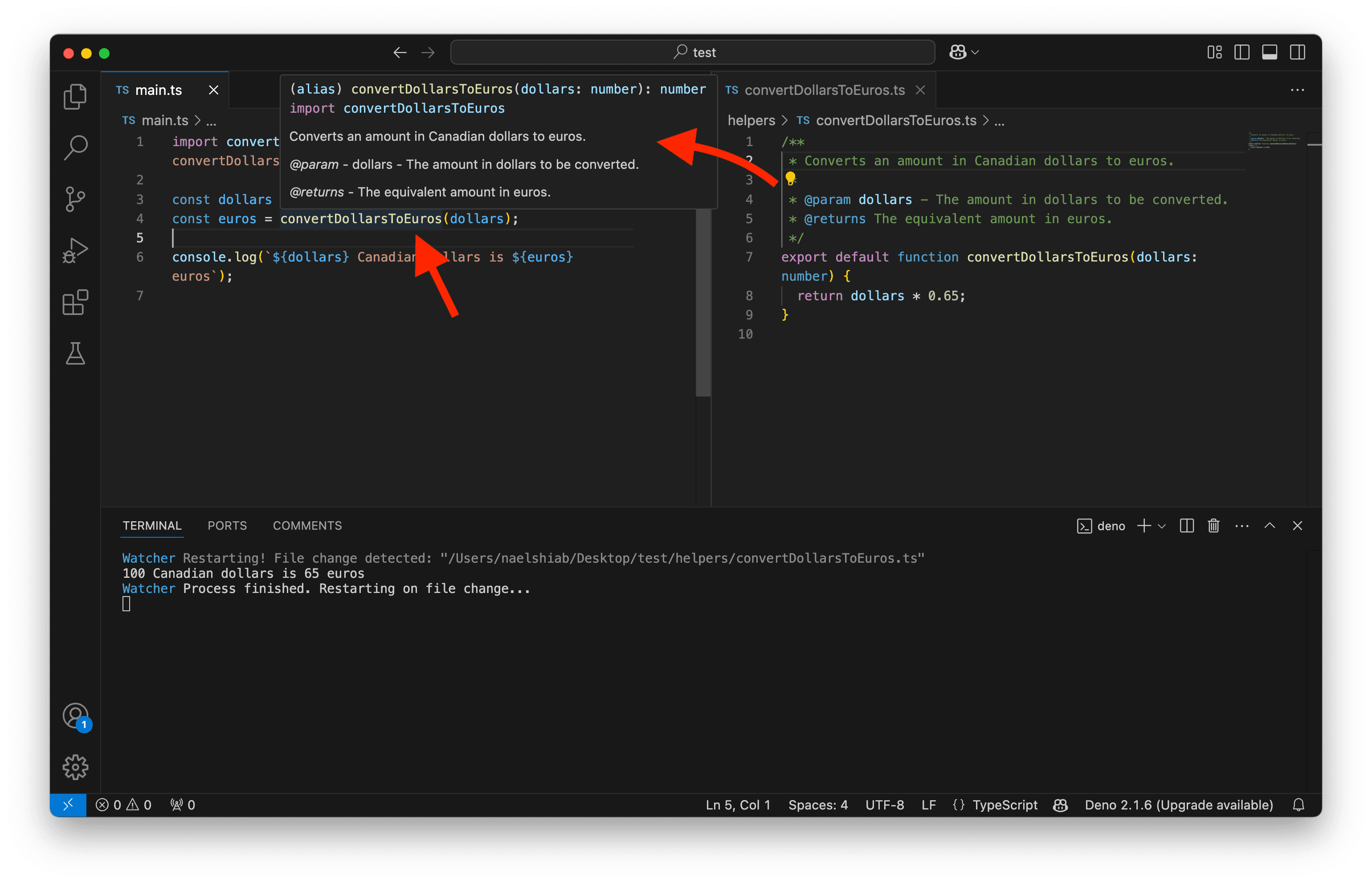Select the TERMINAL panel tab
The image size is (1372, 883).
click(152, 526)
